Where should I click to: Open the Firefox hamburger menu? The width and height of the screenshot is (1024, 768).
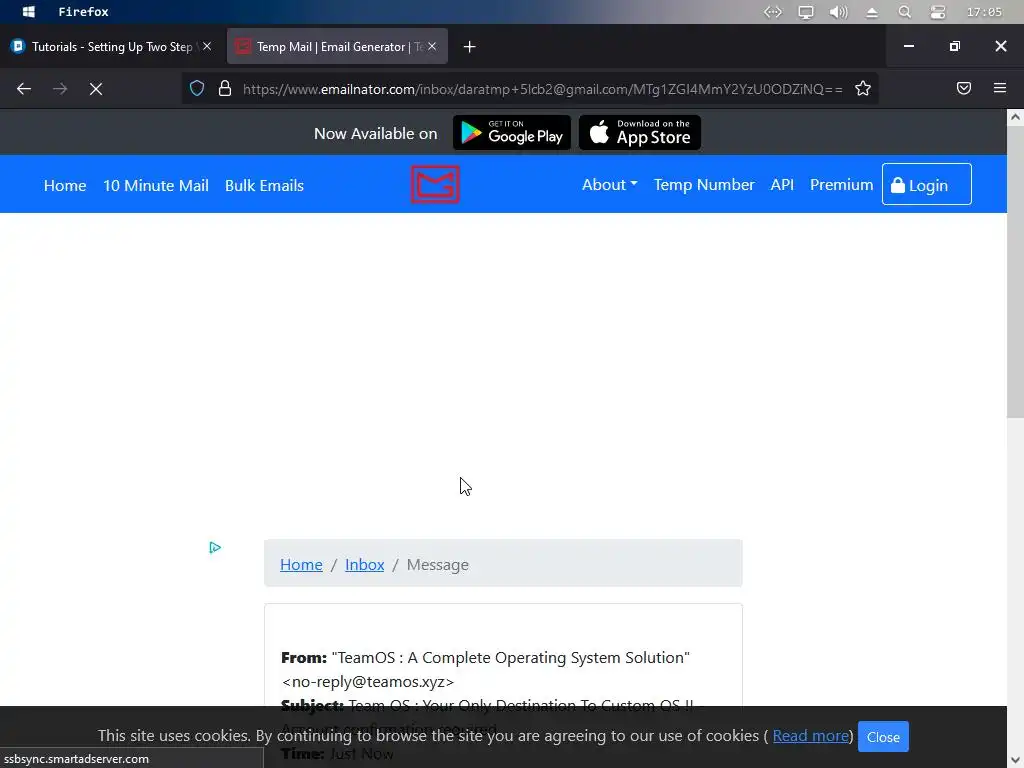pyautogui.click(x=1000, y=88)
